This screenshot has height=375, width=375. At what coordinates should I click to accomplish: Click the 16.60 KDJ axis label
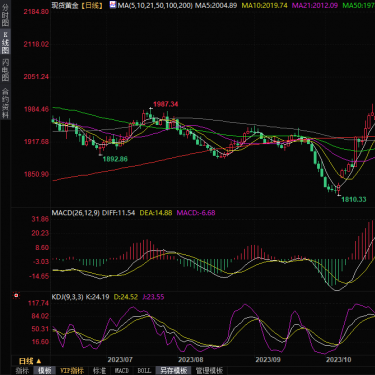point(40,342)
